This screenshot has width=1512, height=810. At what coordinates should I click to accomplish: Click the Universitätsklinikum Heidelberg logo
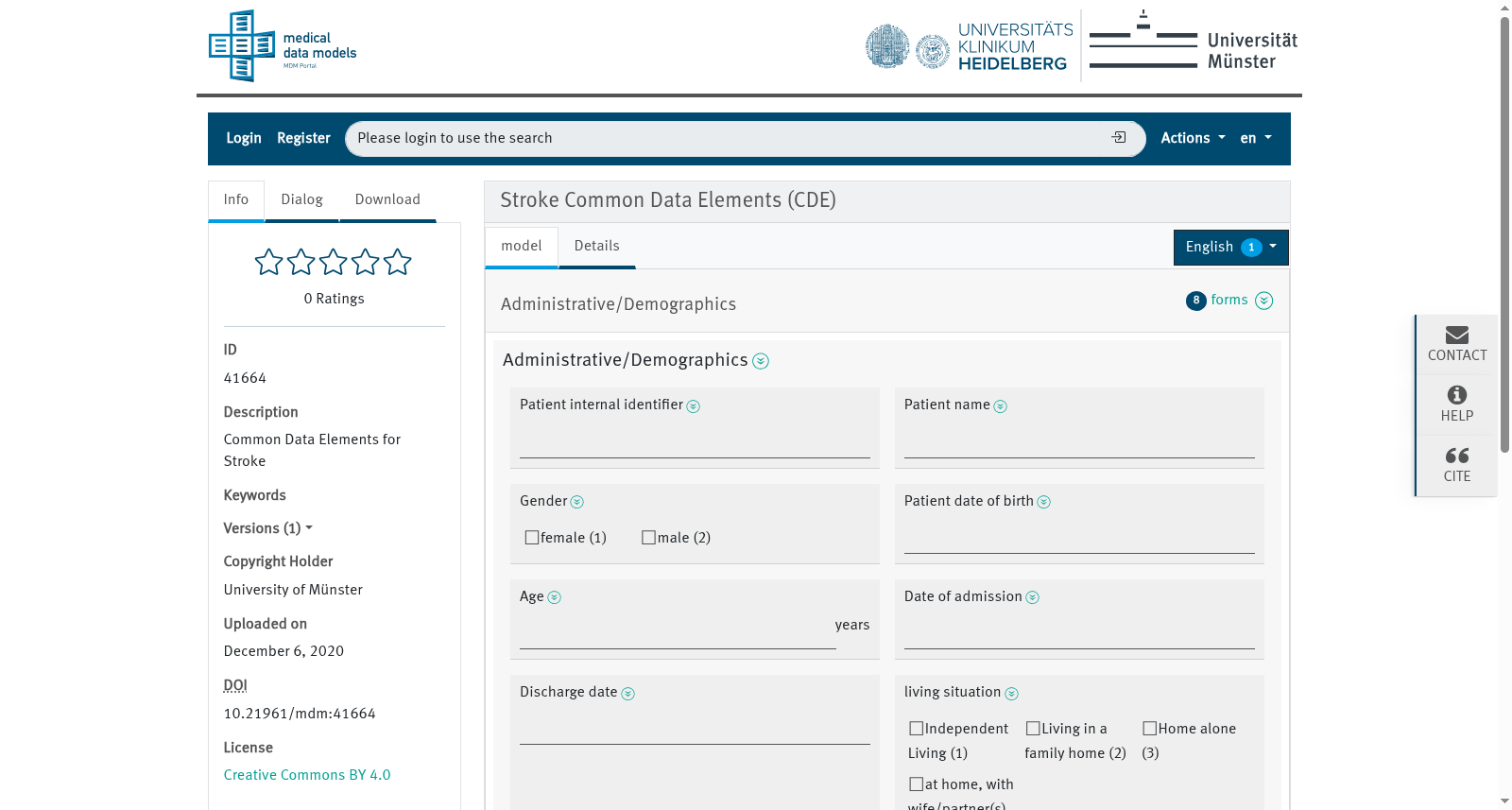coord(970,46)
